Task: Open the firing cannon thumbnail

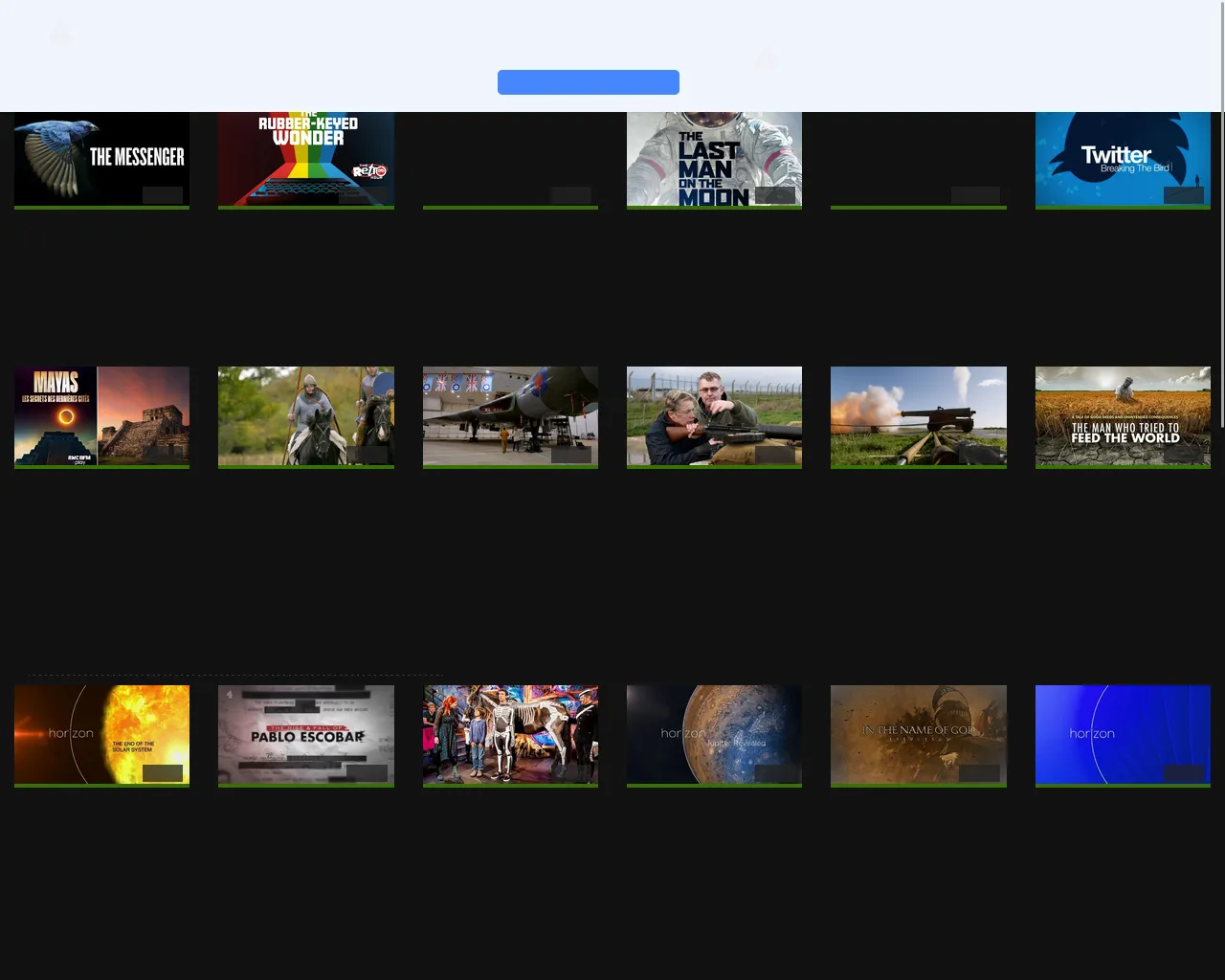Action: click(x=918, y=416)
